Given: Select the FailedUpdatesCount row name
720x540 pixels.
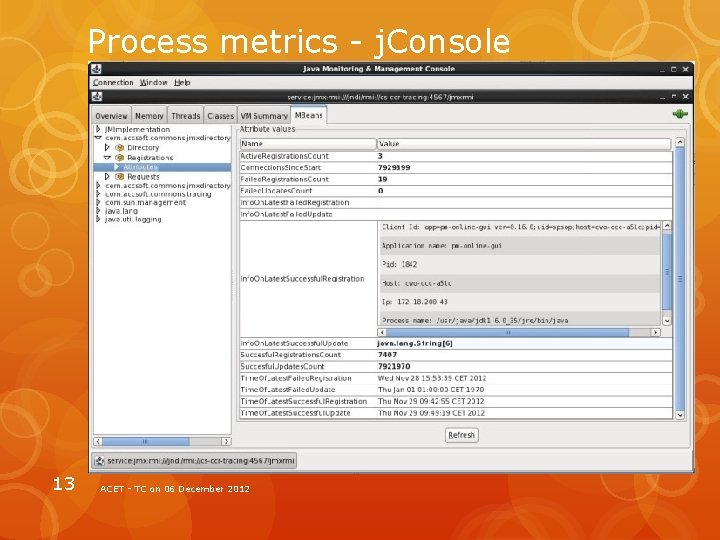Looking at the screenshot, I should pyautogui.click(x=276, y=191).
